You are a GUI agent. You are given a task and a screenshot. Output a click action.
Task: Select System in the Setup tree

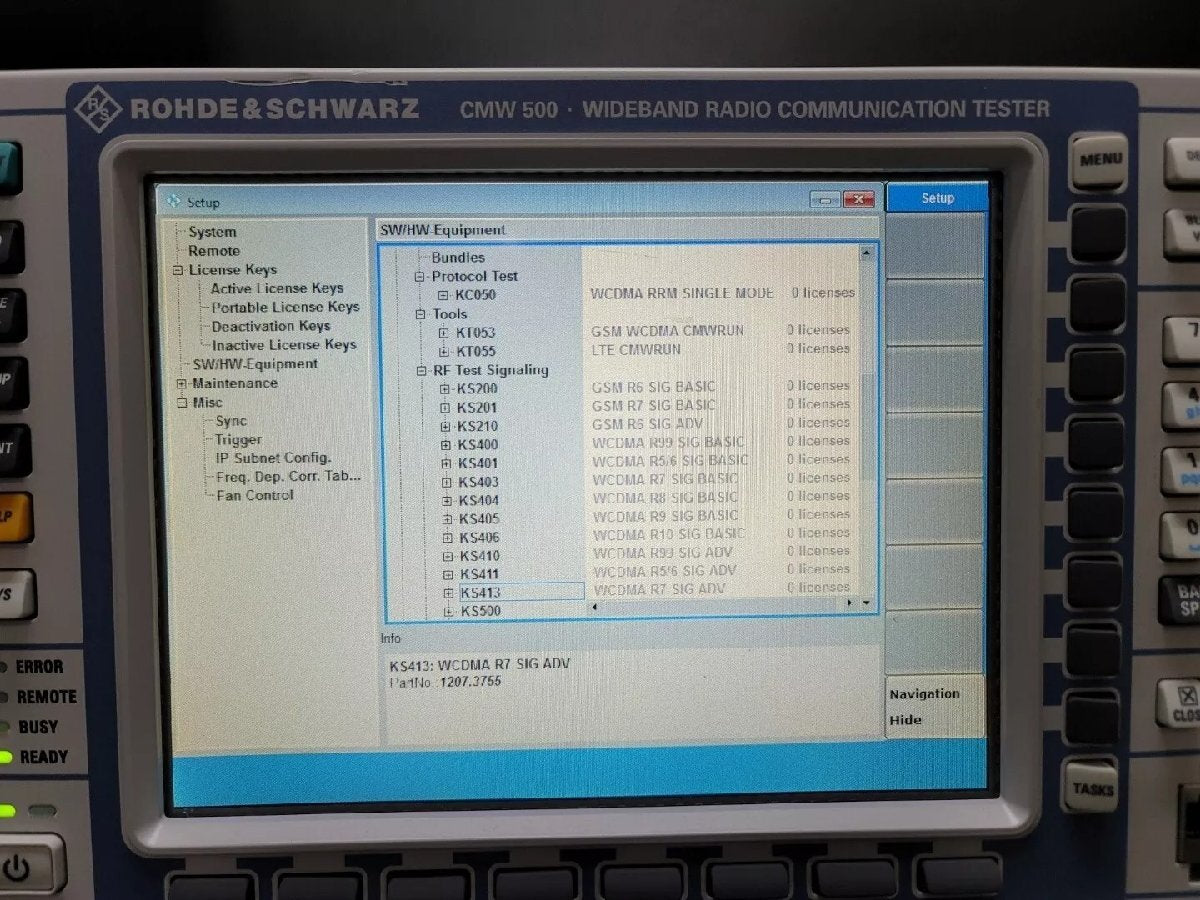pyautogui.click(x=212, y=232)
